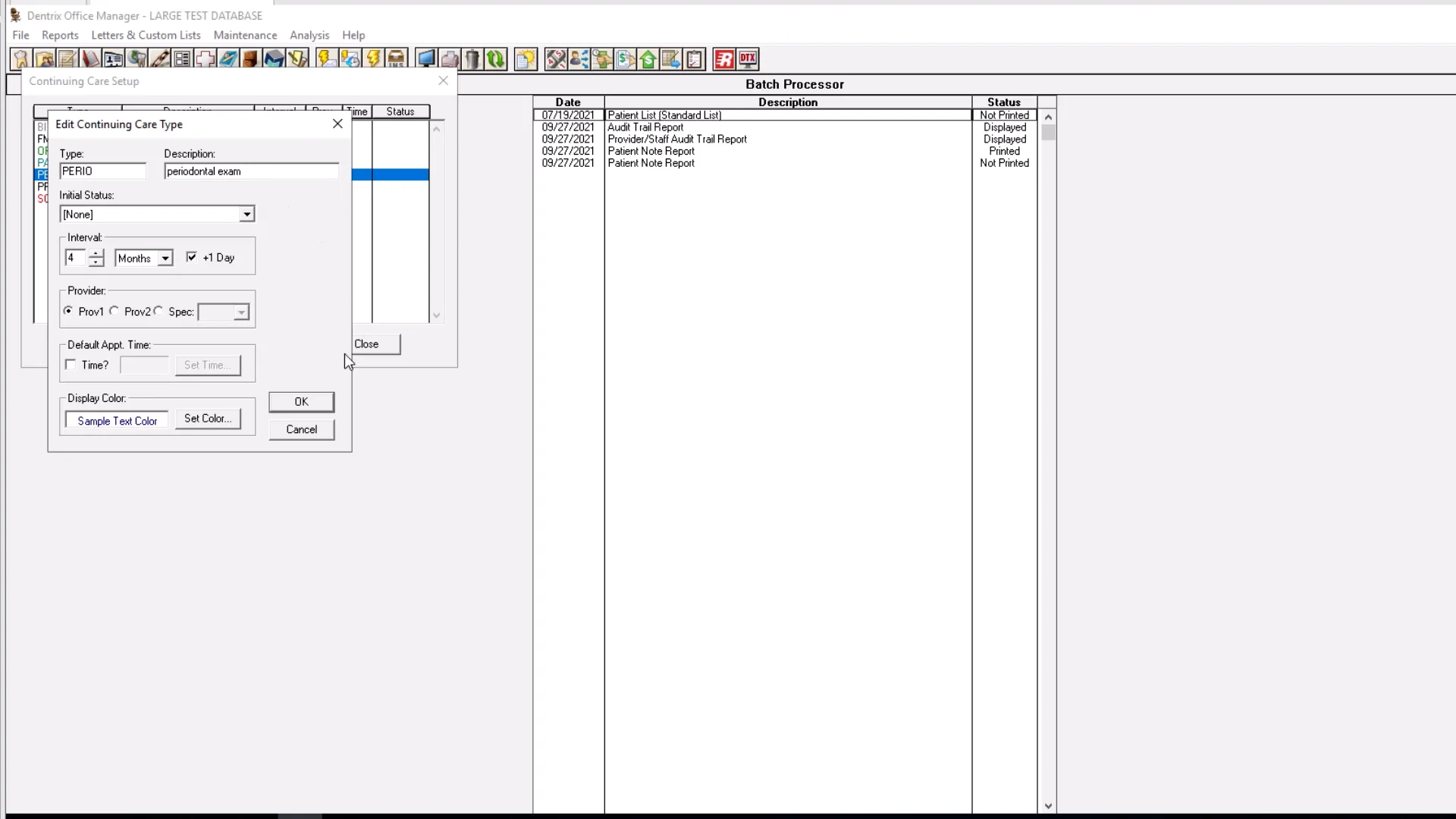Open the Maintenance menu
This screenshot has height=819, width=1456.
pos(245,35)
